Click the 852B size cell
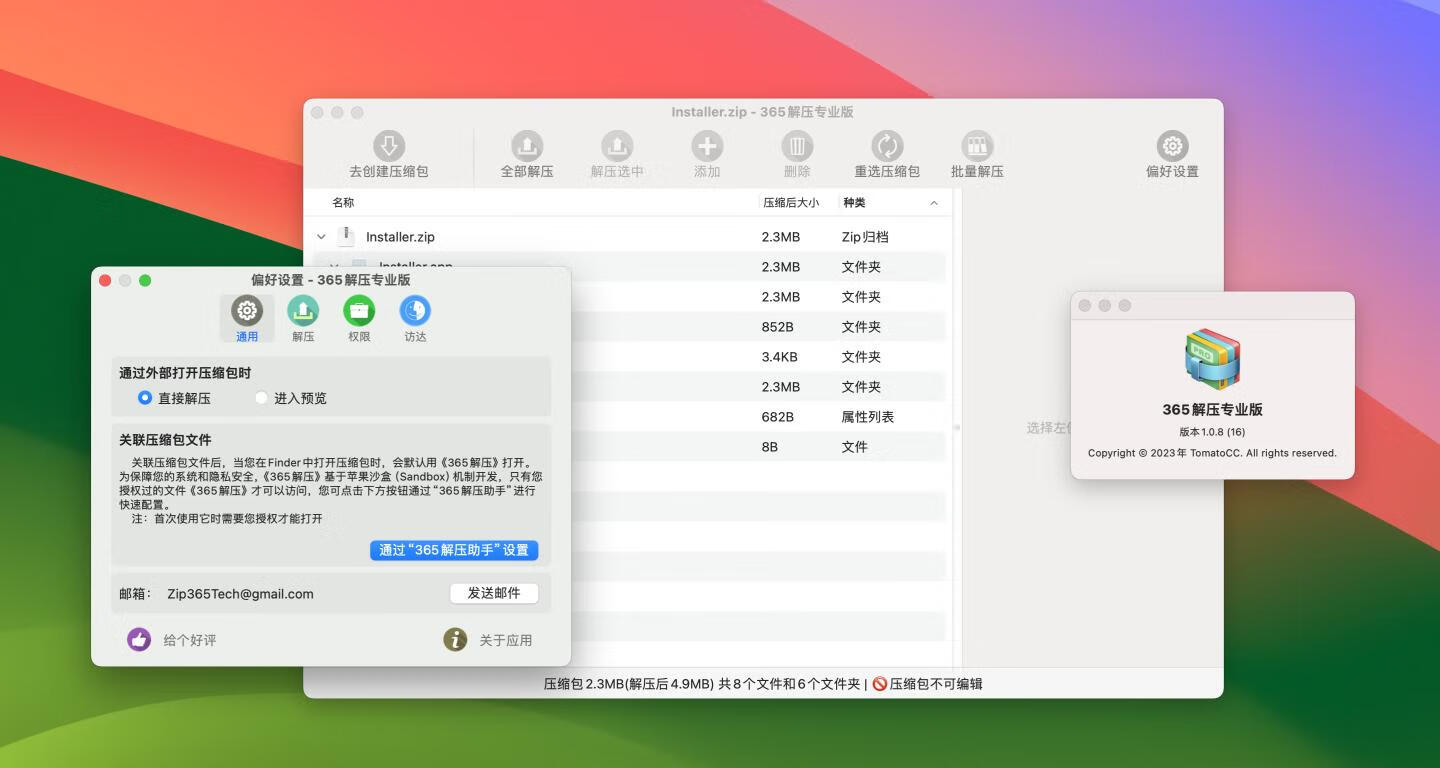1440x768 pixels. pyautogui.click(x=778, y=327)
